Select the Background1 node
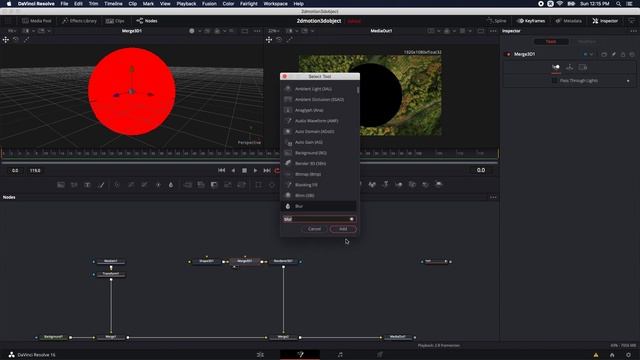Screen dimensions: 640x360 tap(53, 337)
